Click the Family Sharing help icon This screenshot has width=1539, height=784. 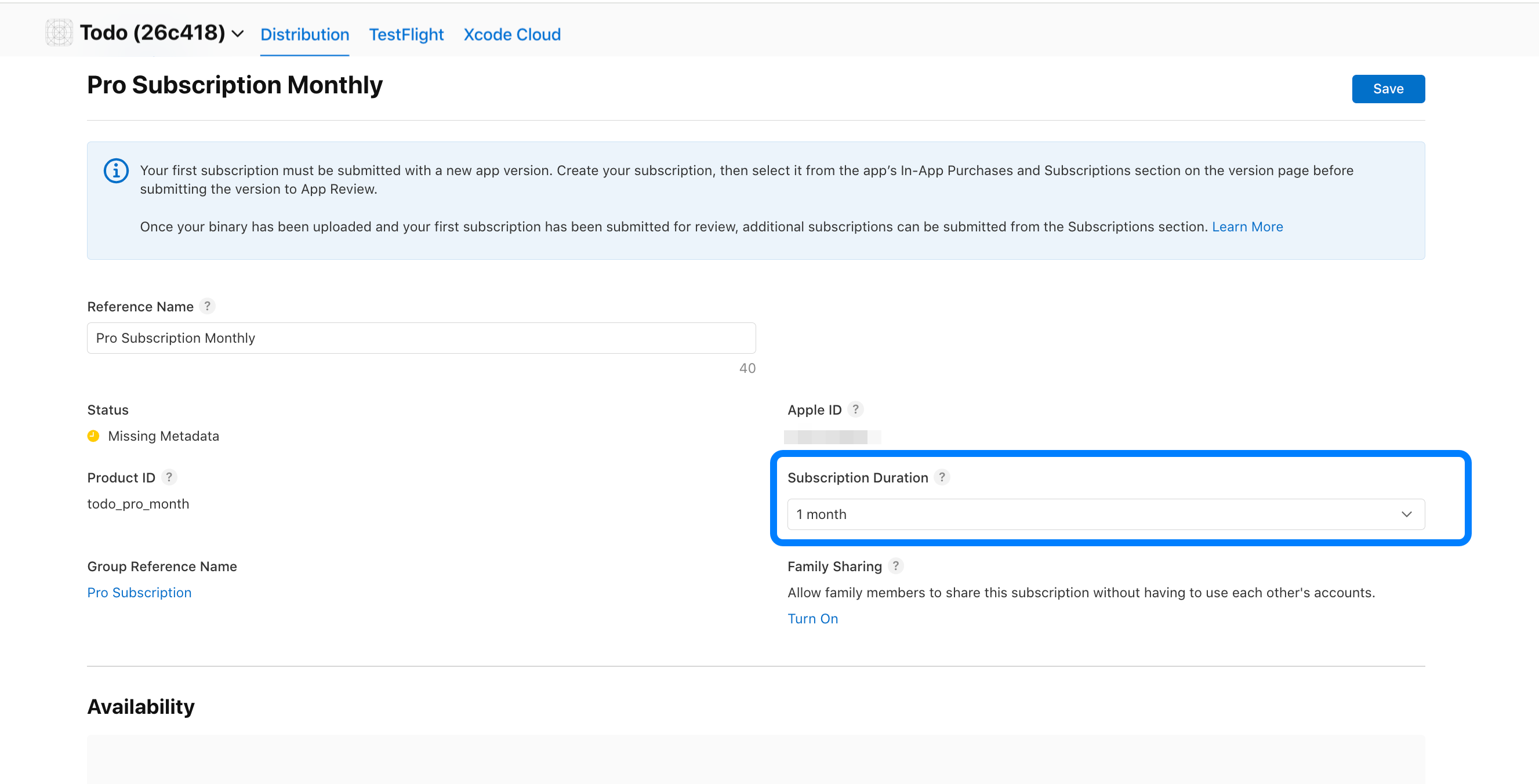895,566
